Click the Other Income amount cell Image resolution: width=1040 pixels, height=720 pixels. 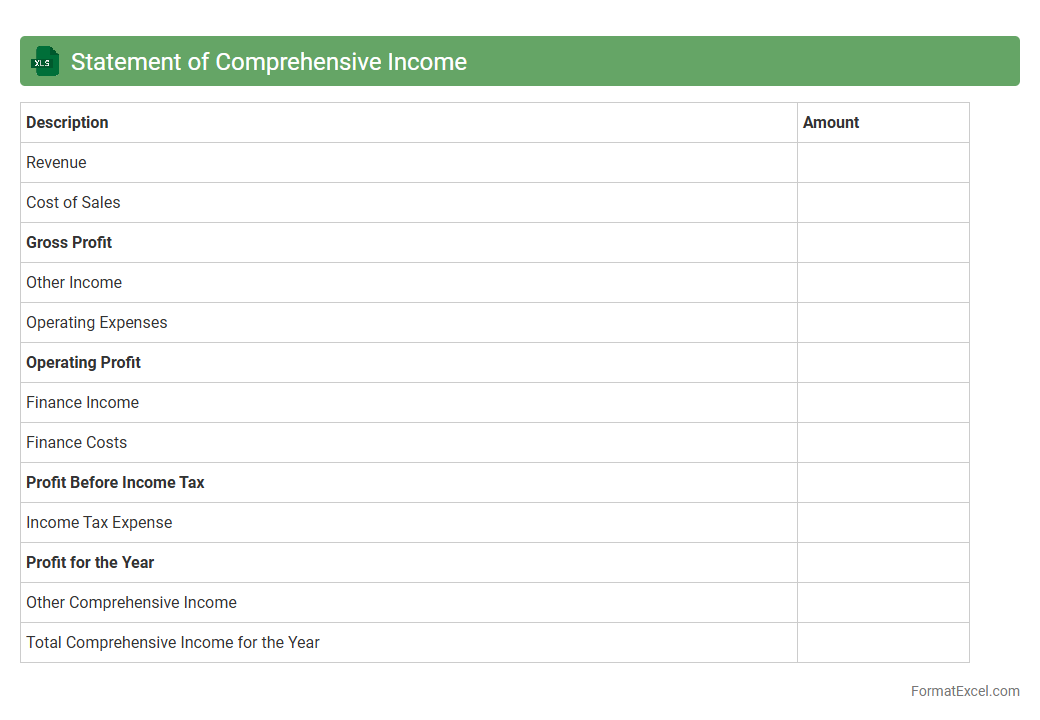click(x=882, y=282)
